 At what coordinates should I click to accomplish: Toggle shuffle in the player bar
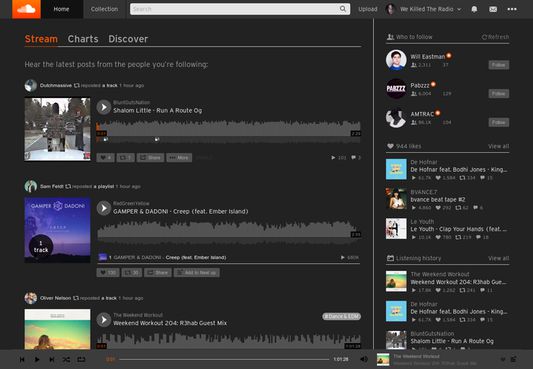tap(66, 359)
